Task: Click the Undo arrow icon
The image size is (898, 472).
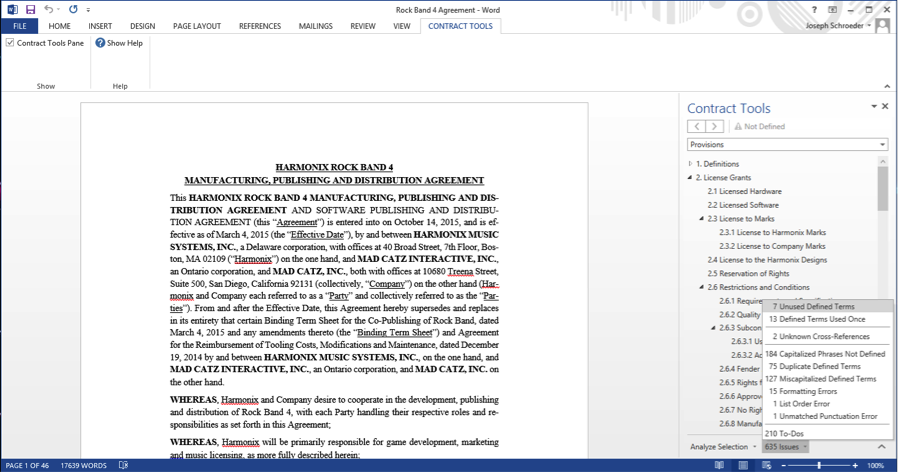Action: 49,9
